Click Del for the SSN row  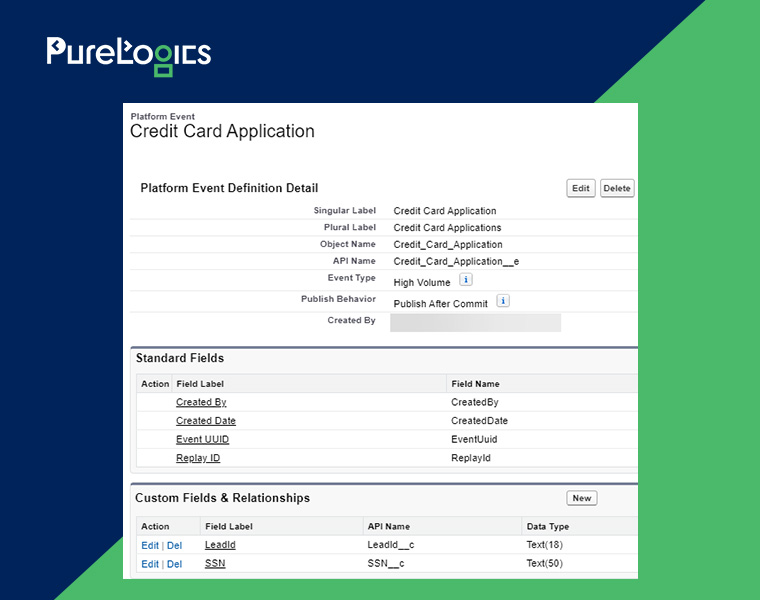click(174, 564)
